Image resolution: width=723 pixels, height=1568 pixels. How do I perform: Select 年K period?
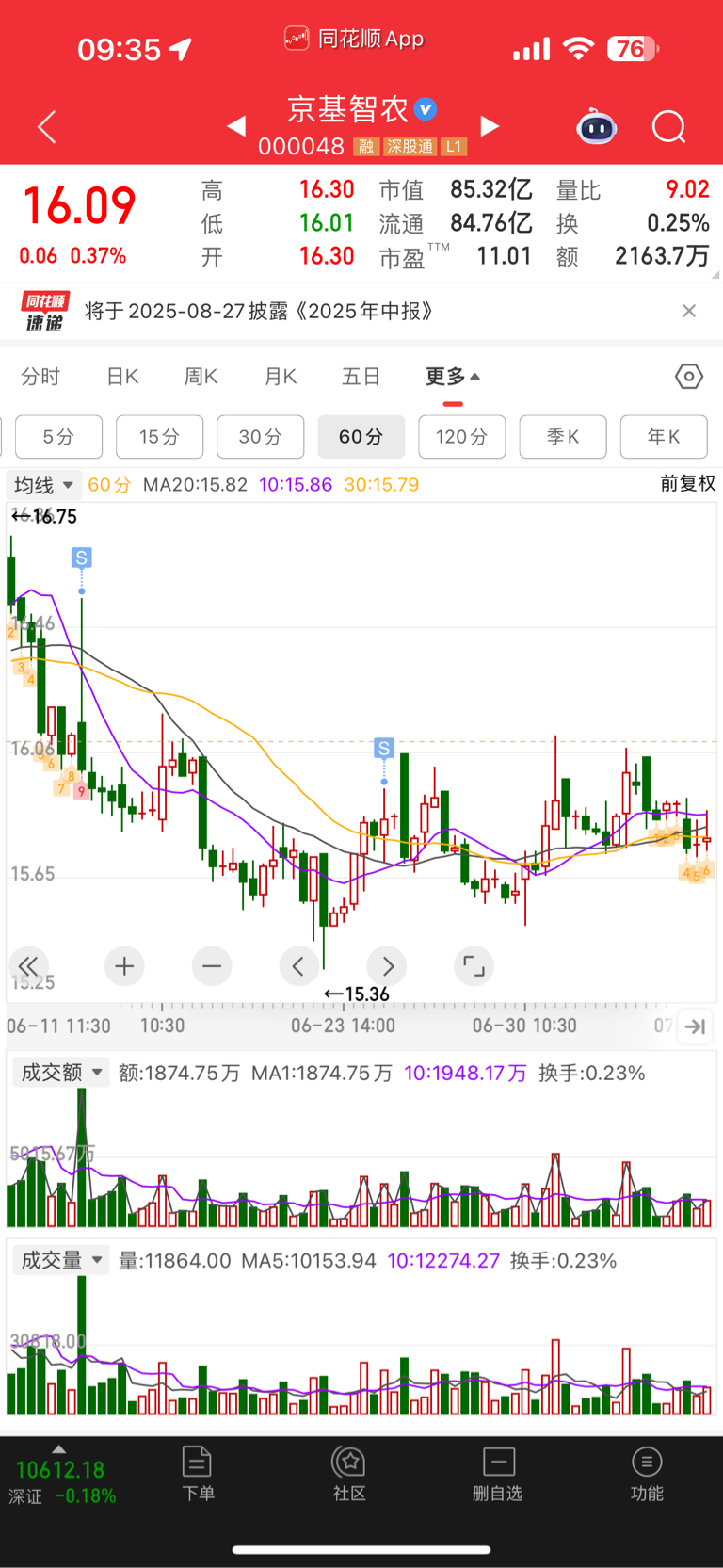664,437
